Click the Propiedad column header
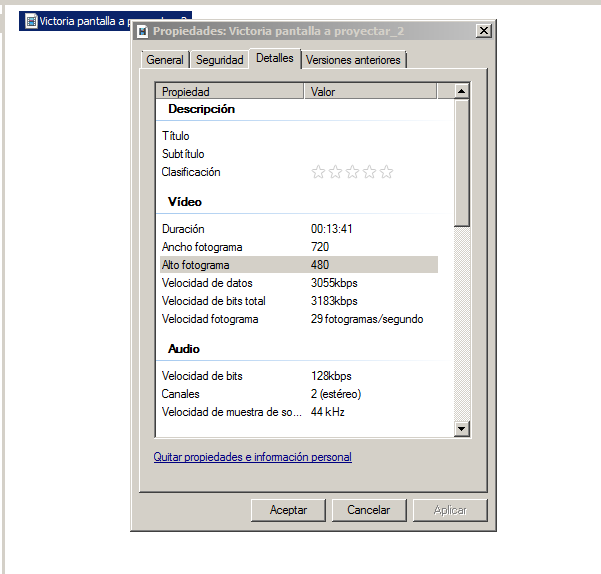The height and width of the screenshot is (574, 601). click(x=230, y=92)
